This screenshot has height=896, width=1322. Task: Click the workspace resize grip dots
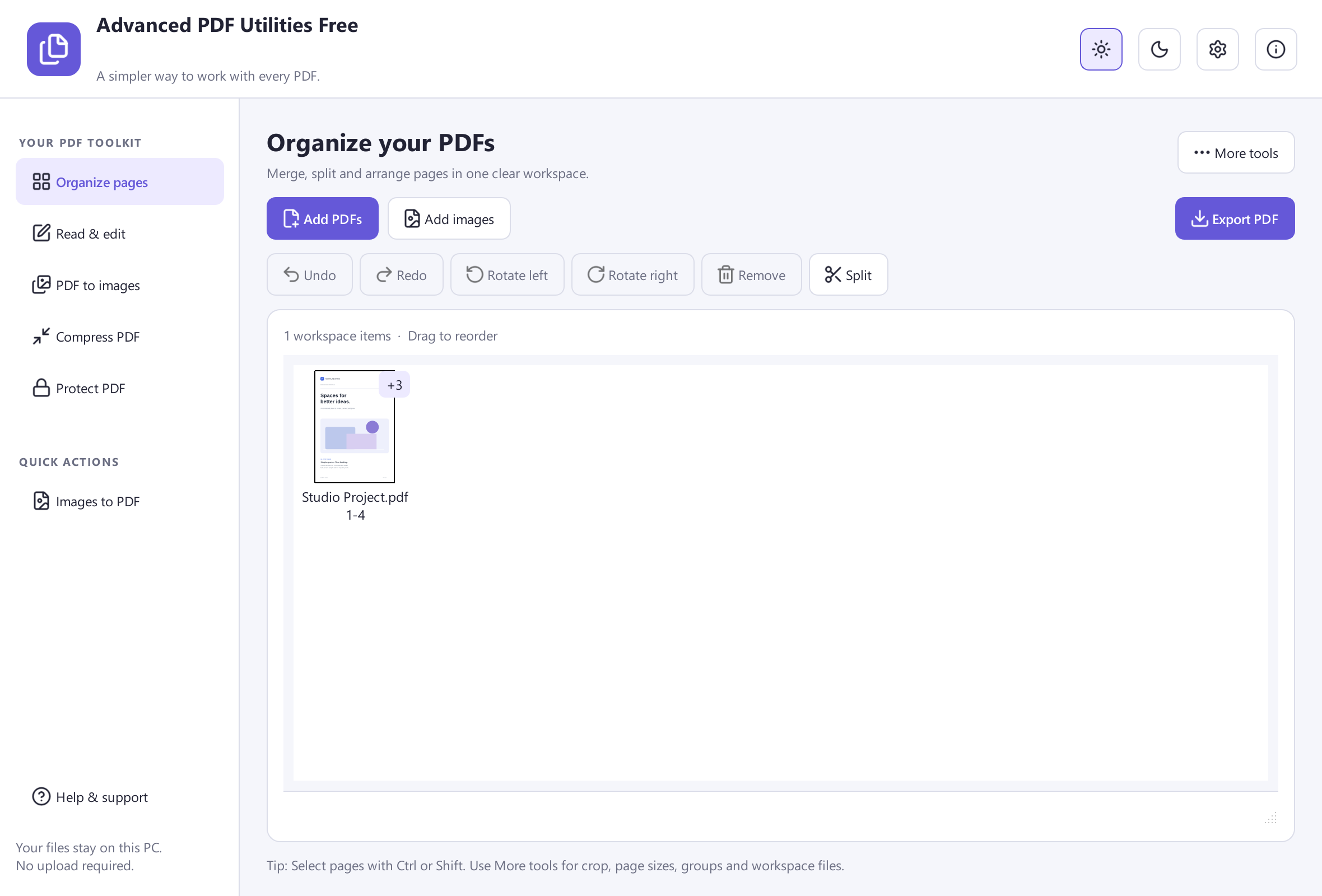[1270, 818]
